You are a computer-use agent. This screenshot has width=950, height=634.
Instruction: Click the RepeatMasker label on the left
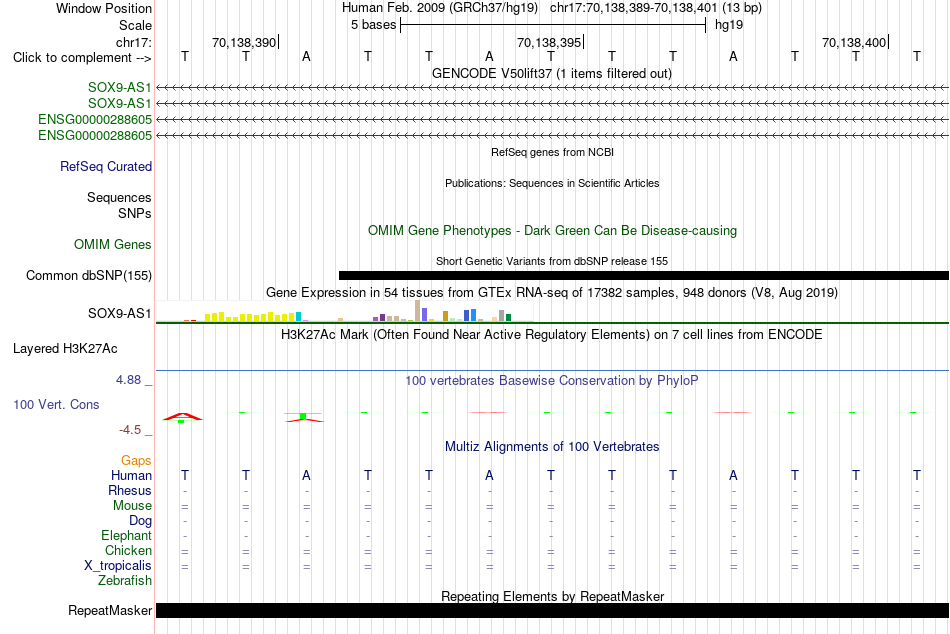click(x=110, y=610)
